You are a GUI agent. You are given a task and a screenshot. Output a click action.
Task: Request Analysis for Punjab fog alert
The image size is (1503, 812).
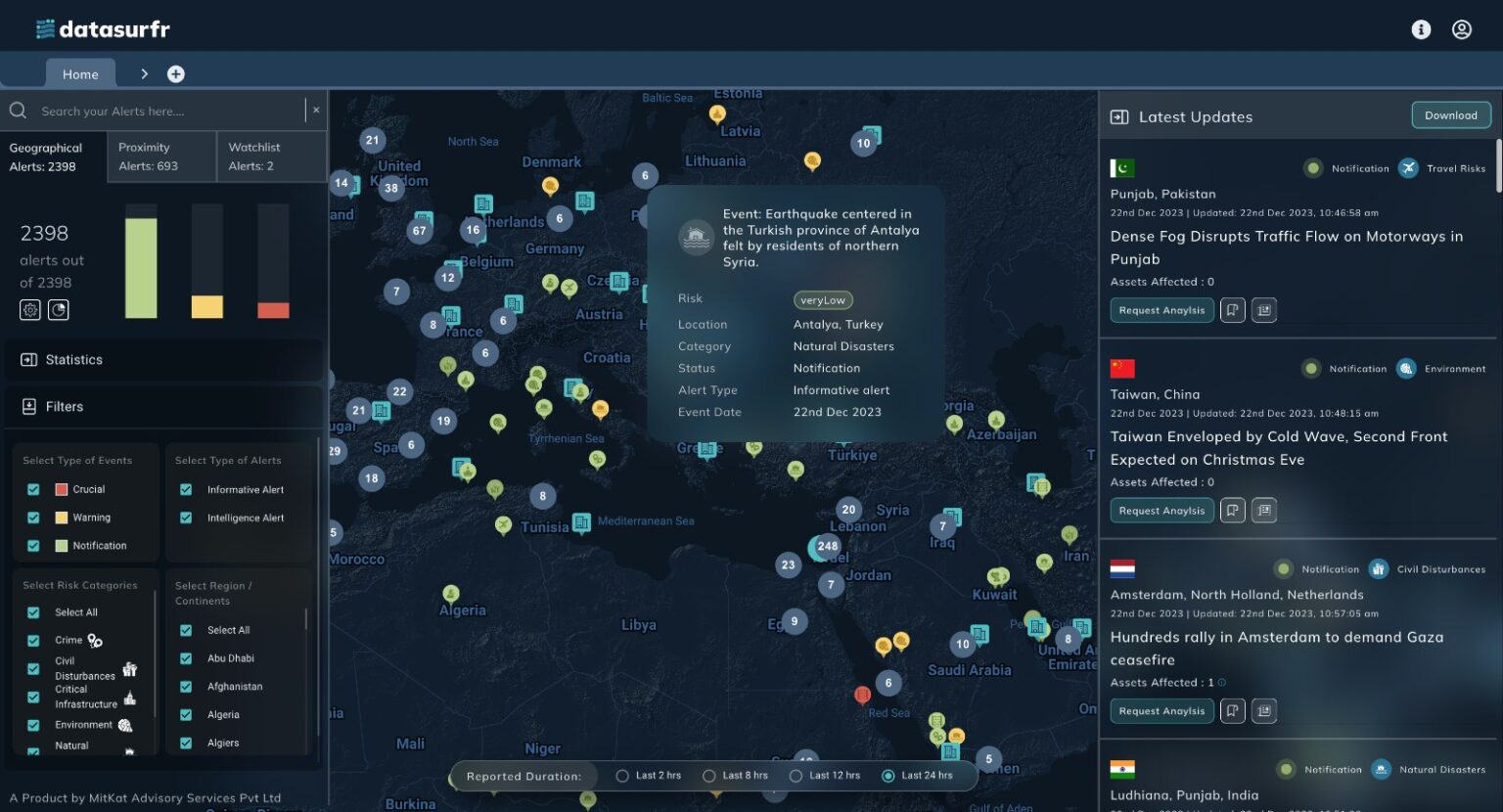pyautogui.click(x=1162, y=310)
